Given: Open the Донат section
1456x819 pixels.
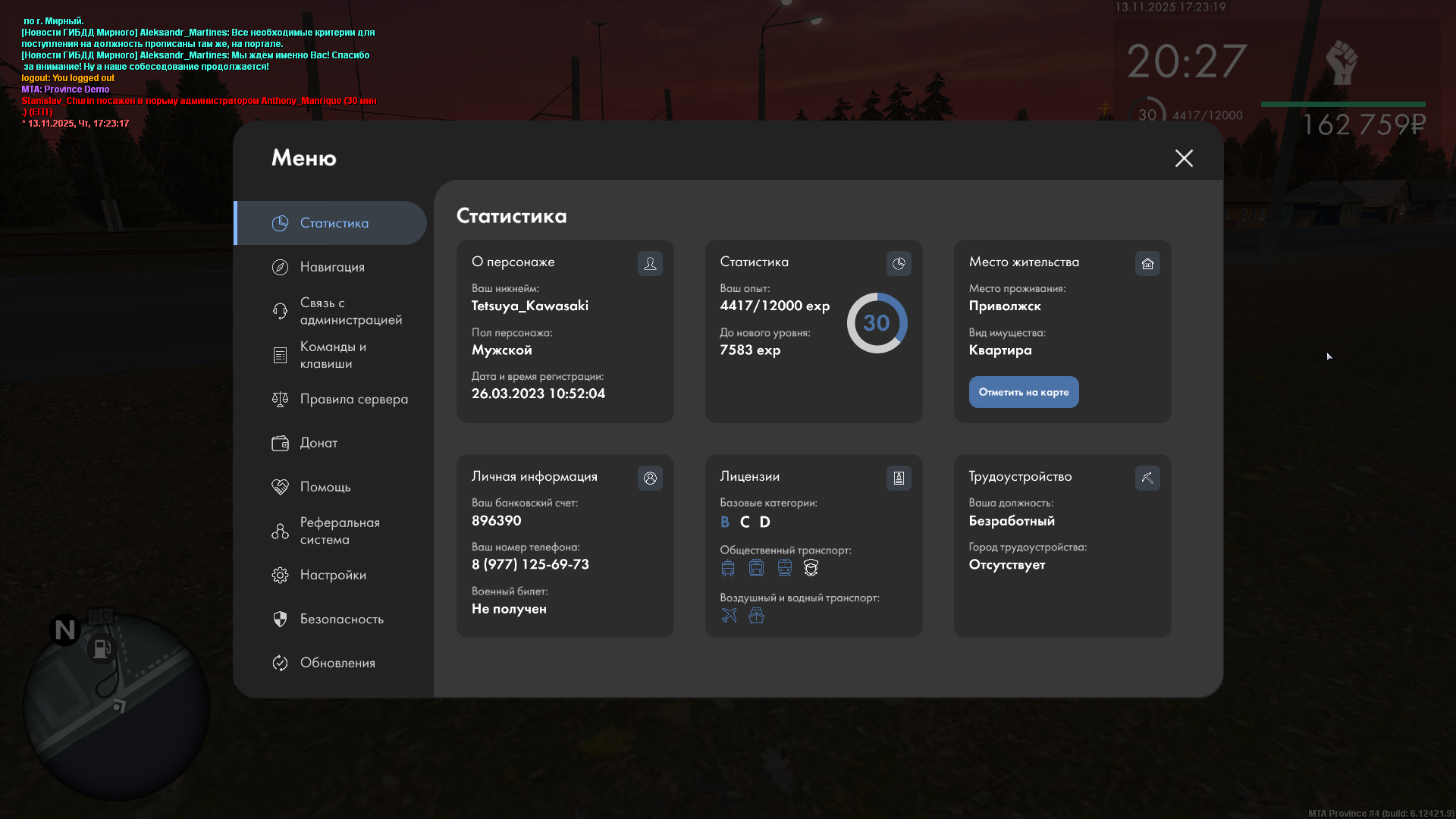Looking at the screenshot, I should point(318,443).
